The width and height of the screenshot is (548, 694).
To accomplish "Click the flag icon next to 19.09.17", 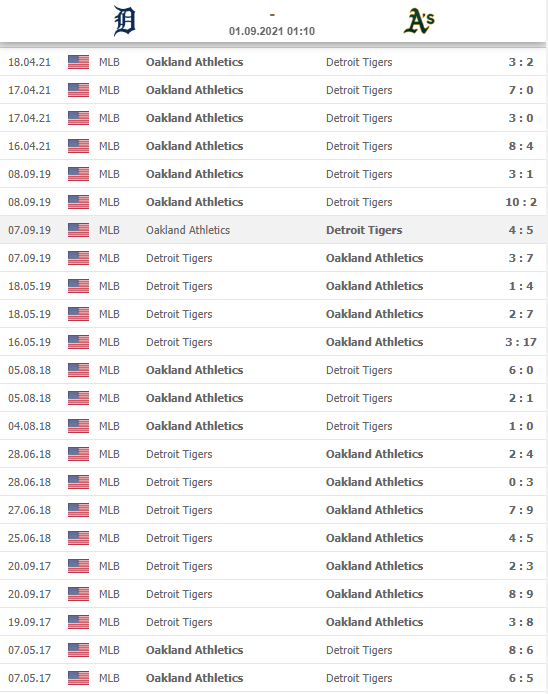I will (78, 622).
